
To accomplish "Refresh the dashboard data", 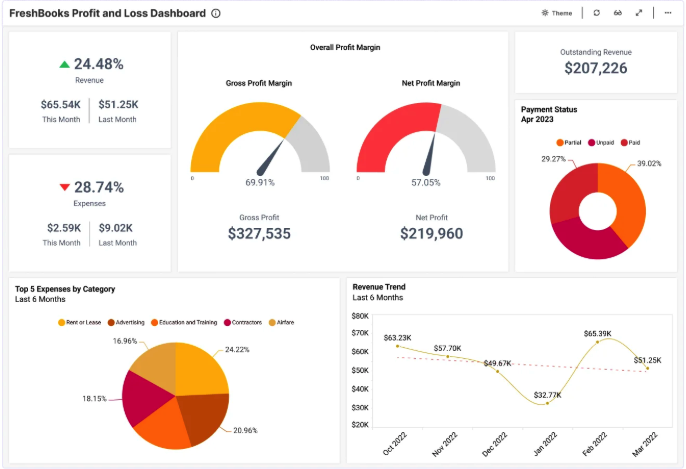I will click(x=597, y=13).
